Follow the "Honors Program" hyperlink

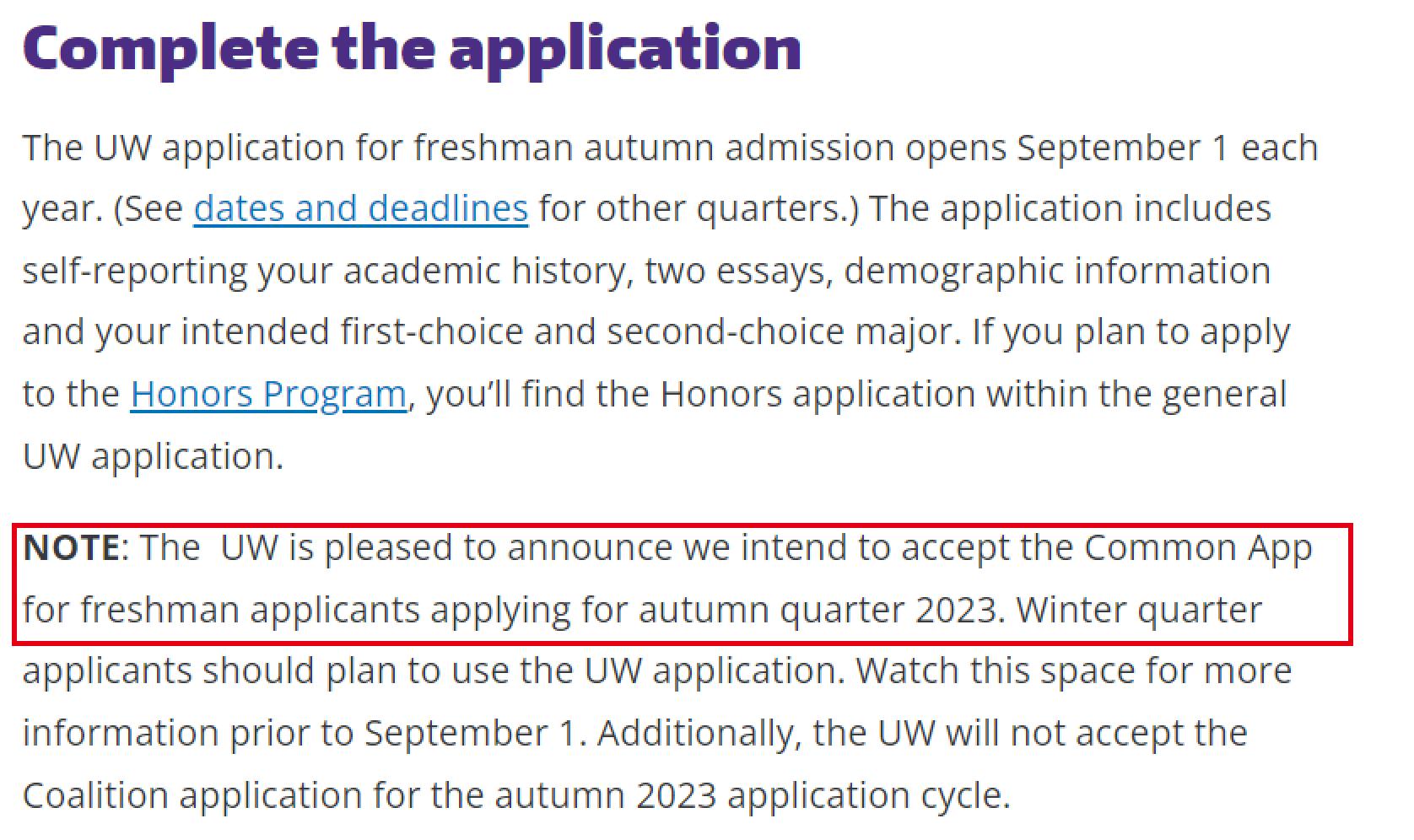[267, 394]
